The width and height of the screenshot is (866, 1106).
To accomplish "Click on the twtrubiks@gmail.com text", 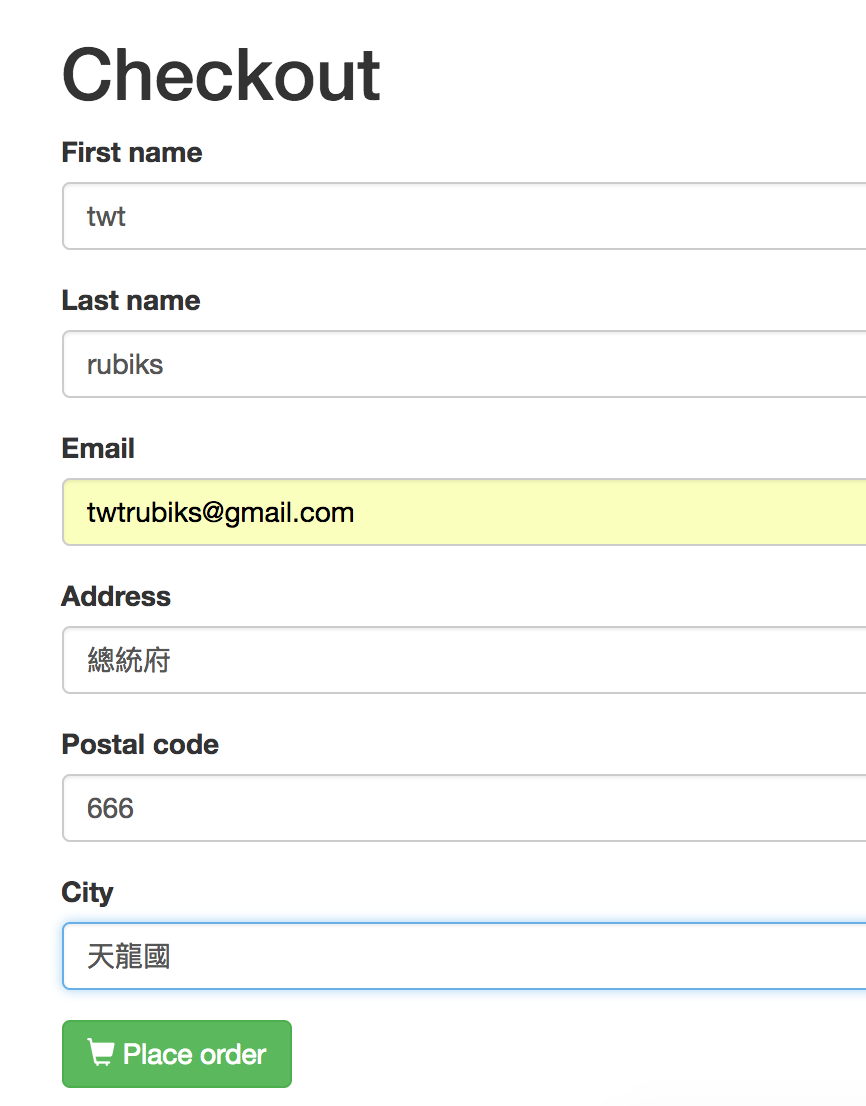I will click(x=220, y=513).
